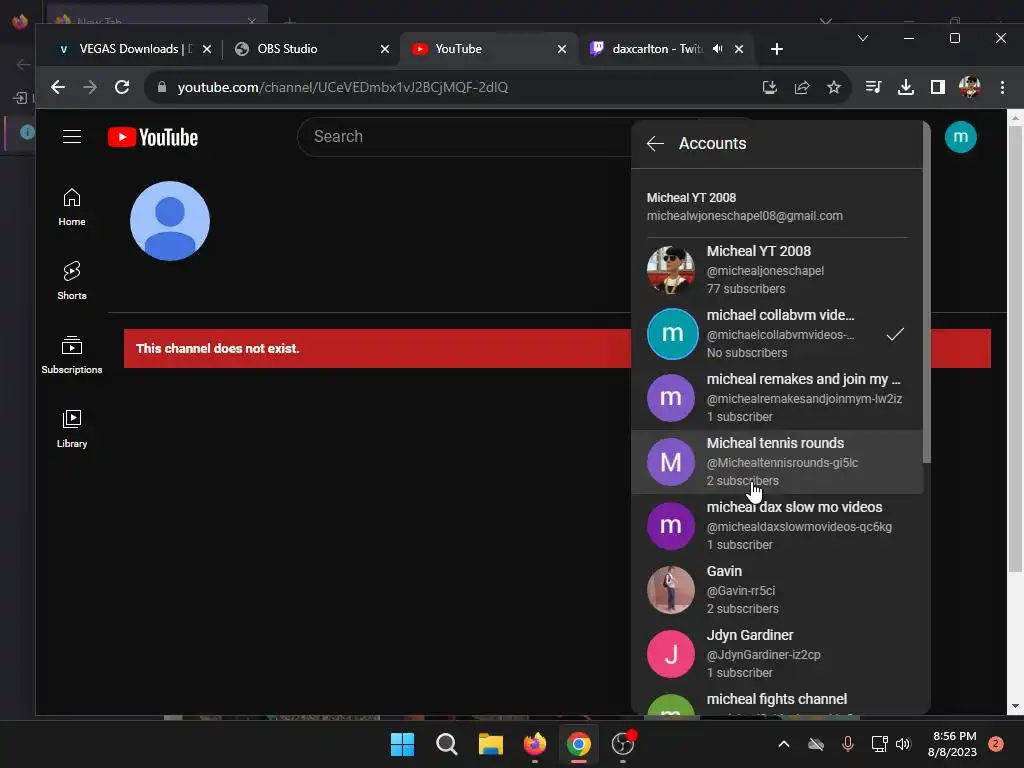Switch to Gavin account
The width and height of the screenshot is (1024, 768).
click(x=776, y=590)
